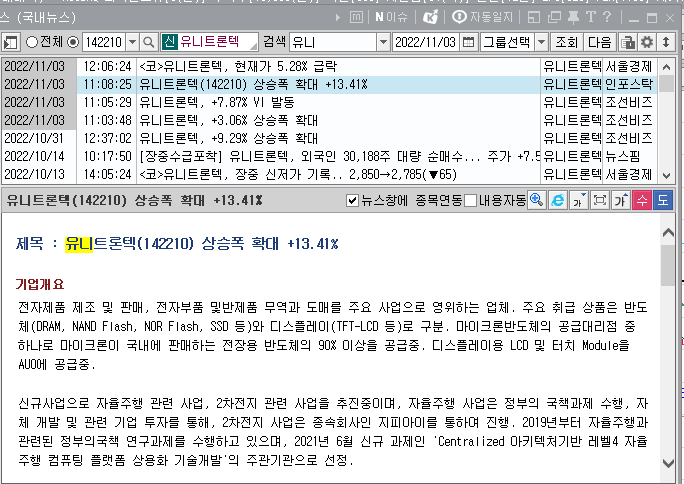Click the blue 도 sell button

(663, 201)
